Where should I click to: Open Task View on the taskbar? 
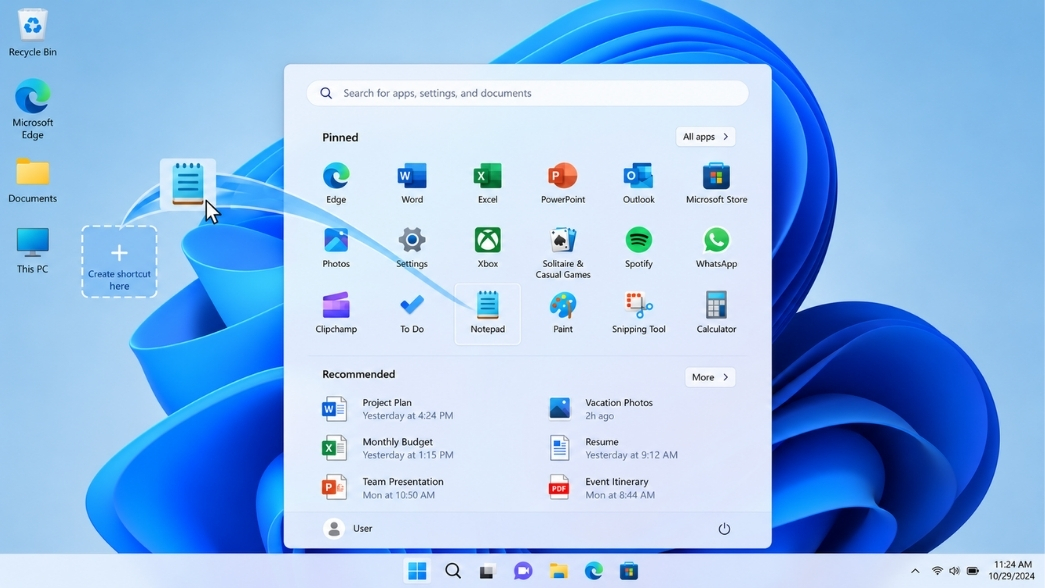487,571
